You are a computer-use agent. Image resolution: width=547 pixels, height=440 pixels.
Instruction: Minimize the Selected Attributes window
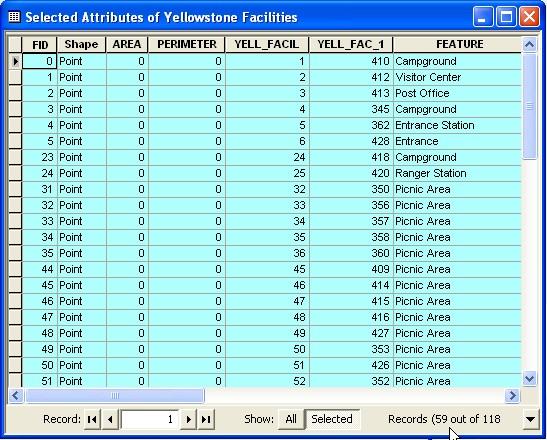coord(483,16)
